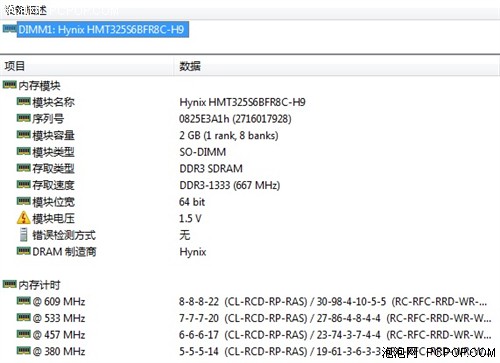Click the 1.5 V voltage value

(x=190, y=219)
